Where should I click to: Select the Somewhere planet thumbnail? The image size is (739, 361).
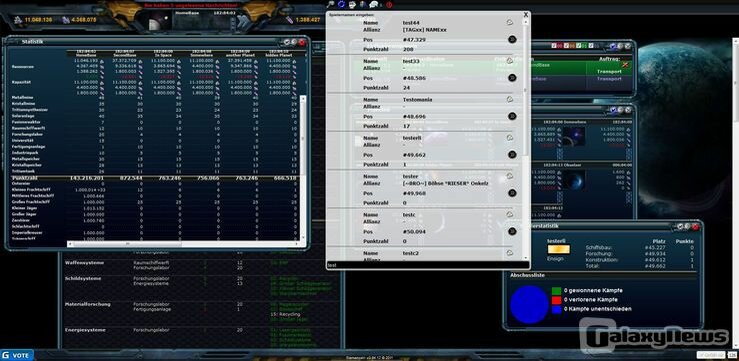point(574,136)
